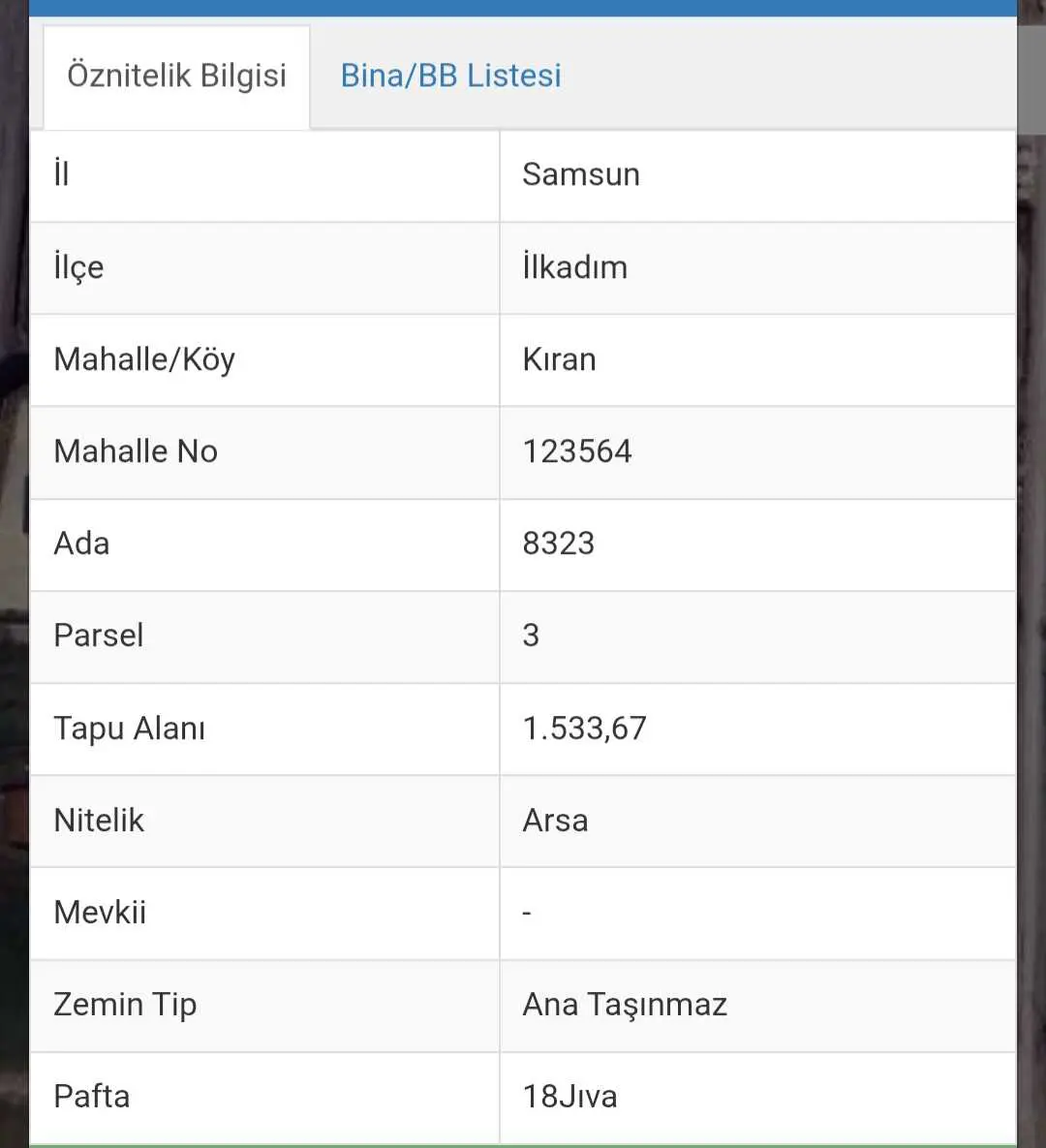
Task: Click the Zemin Tip label
Action: pos(125,1006)
